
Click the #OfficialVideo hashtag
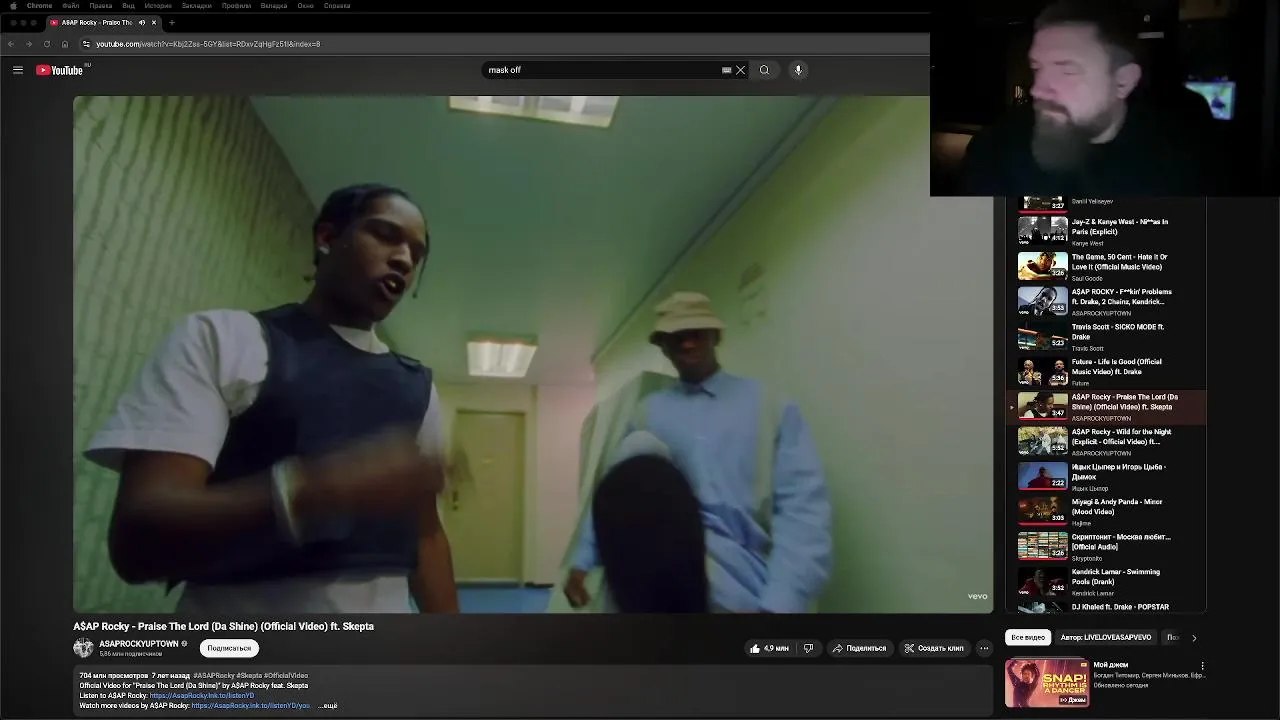tap(287, 676)
